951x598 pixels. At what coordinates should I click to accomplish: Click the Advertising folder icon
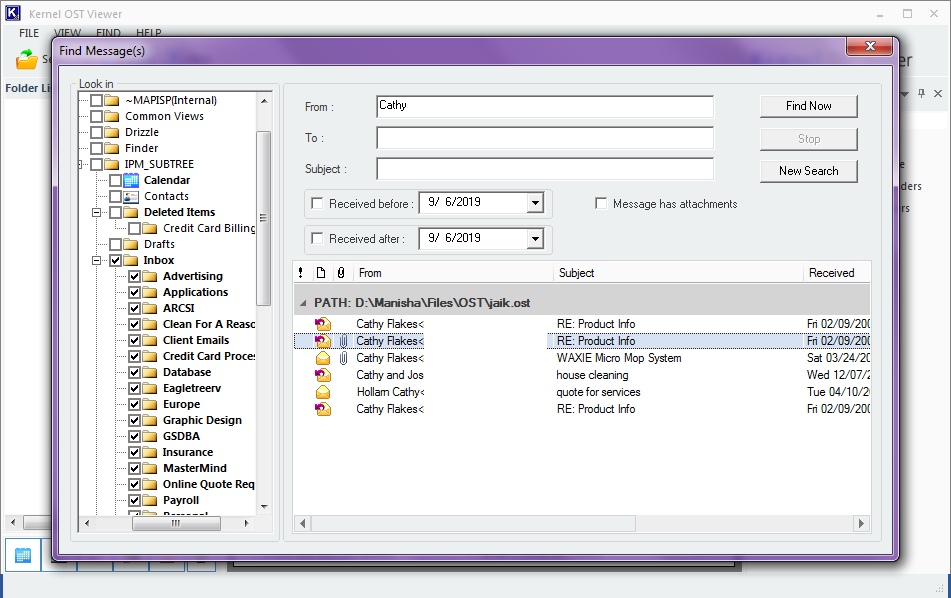pyautogui.click(x=150, y=277)
